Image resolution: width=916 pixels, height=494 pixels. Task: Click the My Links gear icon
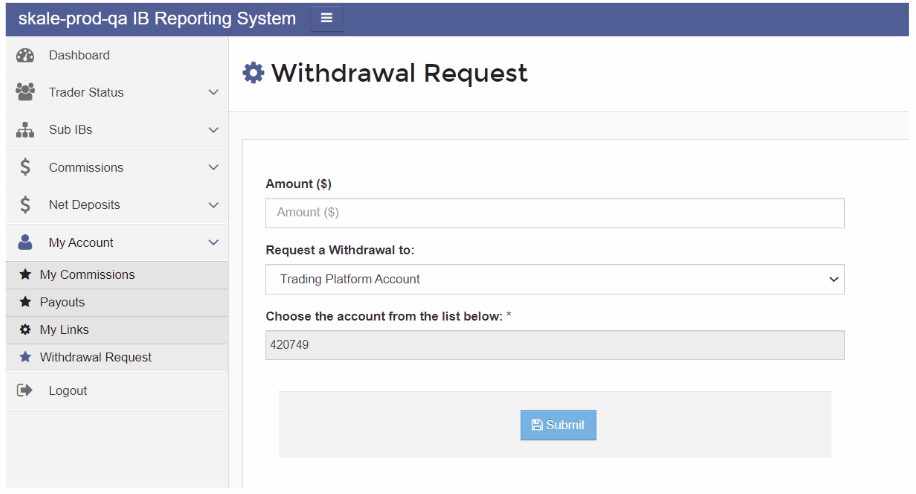point(26,330)
